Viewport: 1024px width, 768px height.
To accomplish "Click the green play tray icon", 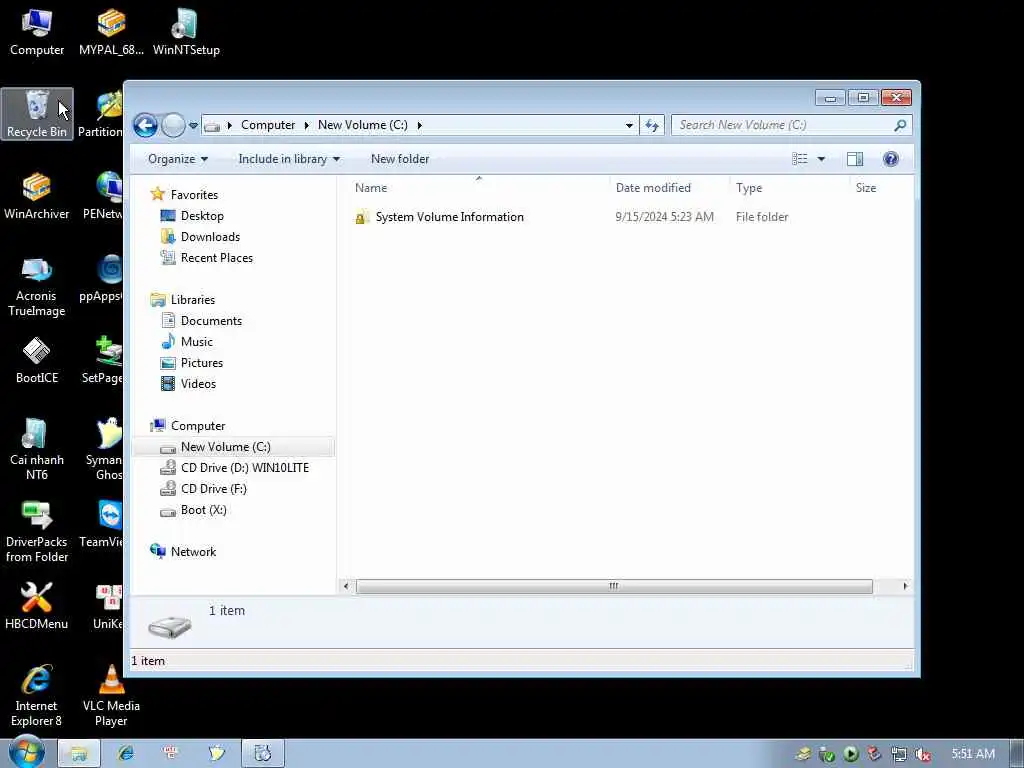I will pos(850,754).
